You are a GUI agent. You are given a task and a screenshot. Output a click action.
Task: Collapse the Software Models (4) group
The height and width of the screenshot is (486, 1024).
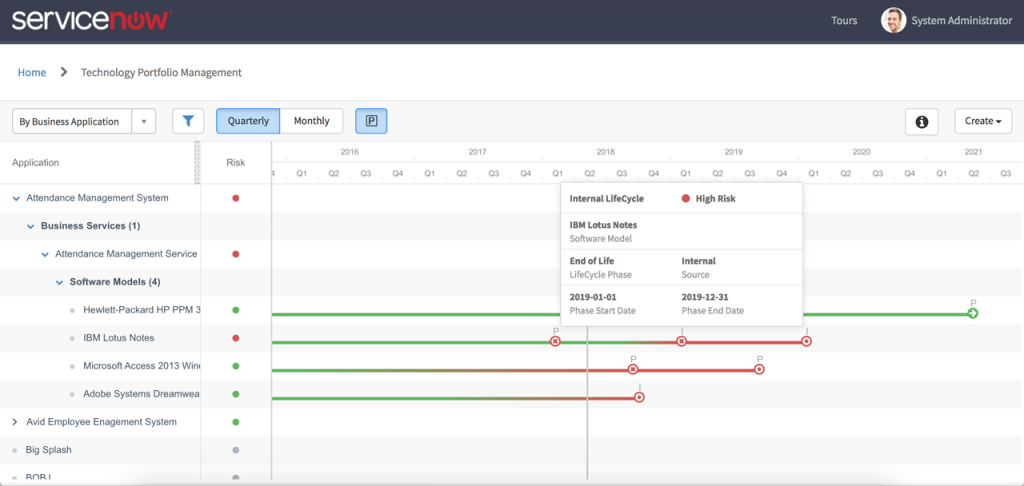pos(59,282)
